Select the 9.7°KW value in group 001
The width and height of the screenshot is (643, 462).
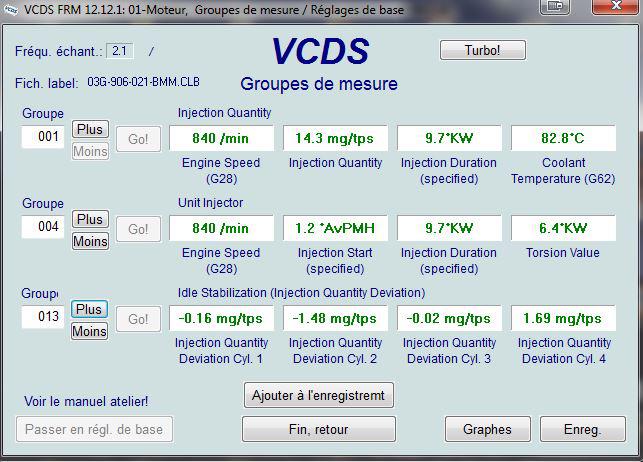tap(449, 139)
